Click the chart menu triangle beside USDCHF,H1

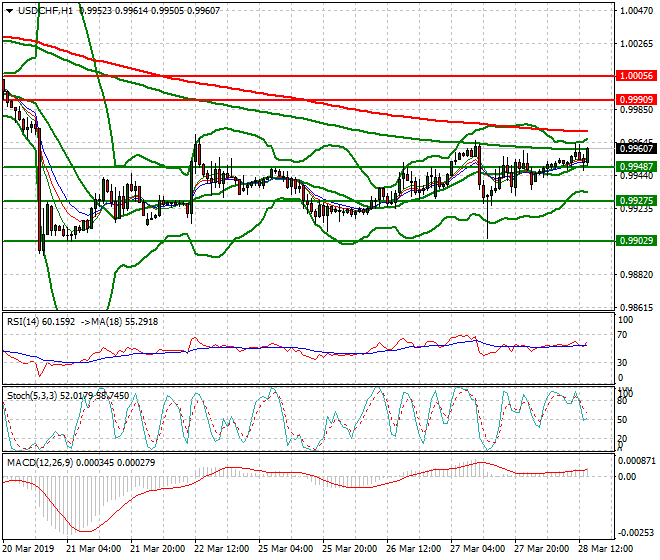coord(9,11)
